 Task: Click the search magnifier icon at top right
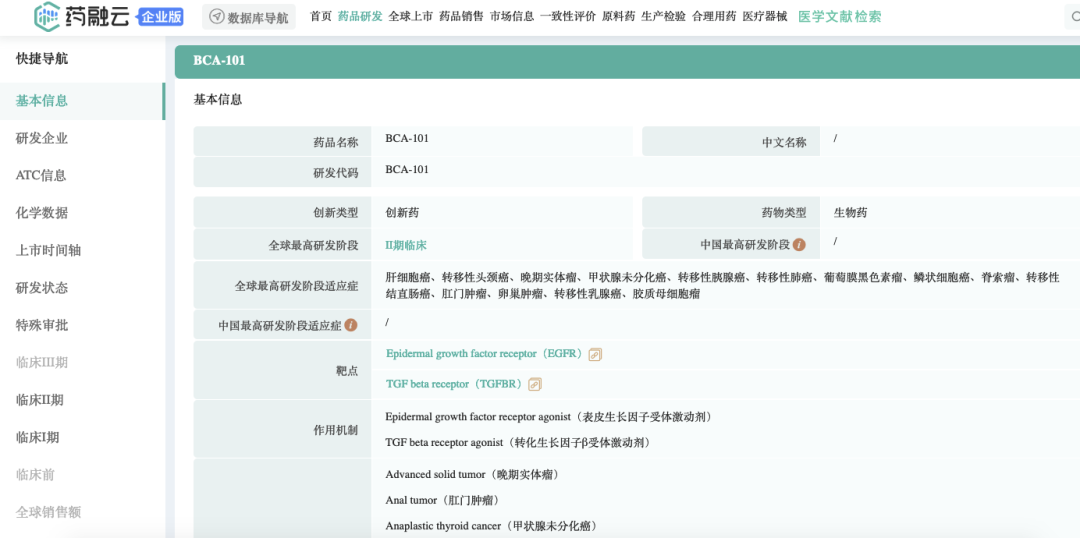point(1076,17)
